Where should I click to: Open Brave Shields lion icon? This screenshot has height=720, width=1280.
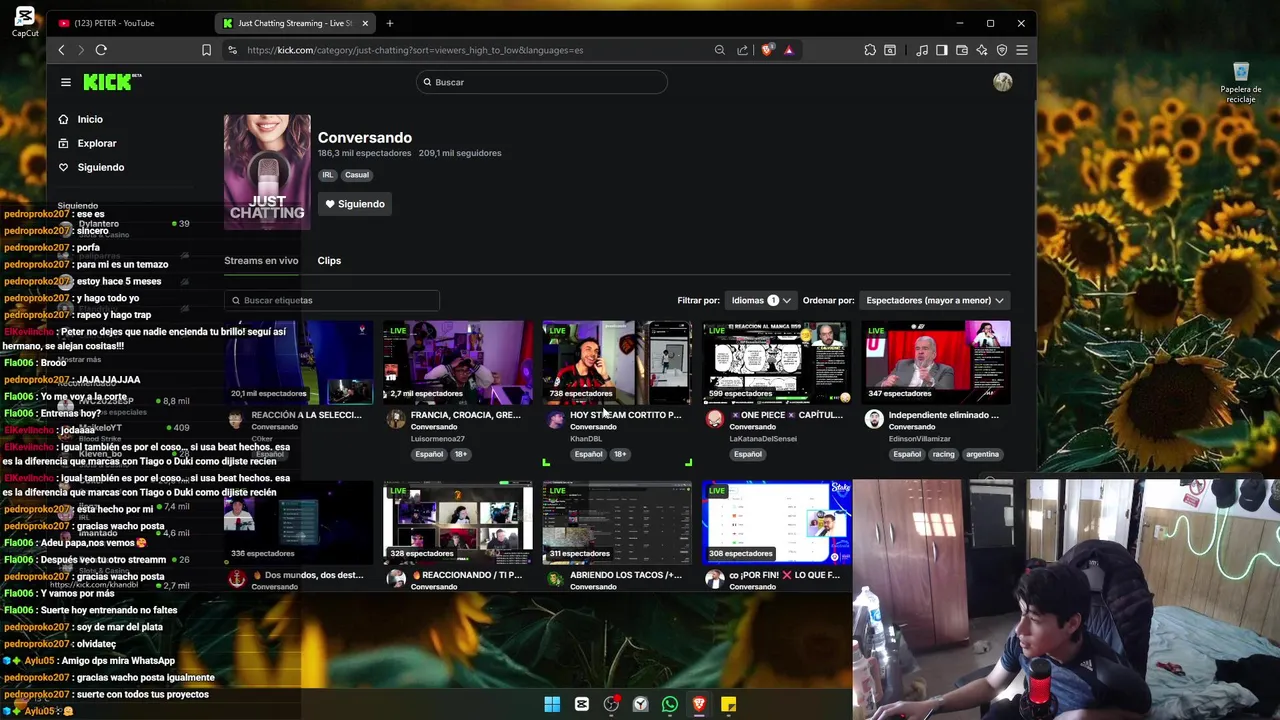pos(767,50)
